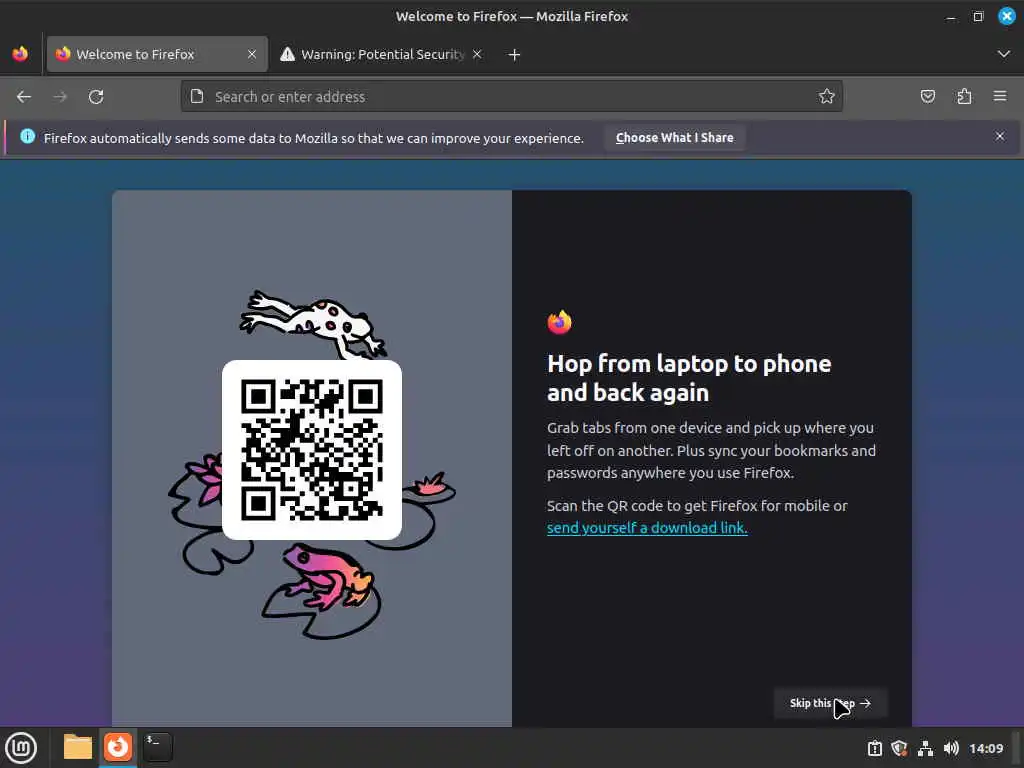Focus the Search or enter address field
This screenshot has height=768, width=1024.
coord(512,97)
